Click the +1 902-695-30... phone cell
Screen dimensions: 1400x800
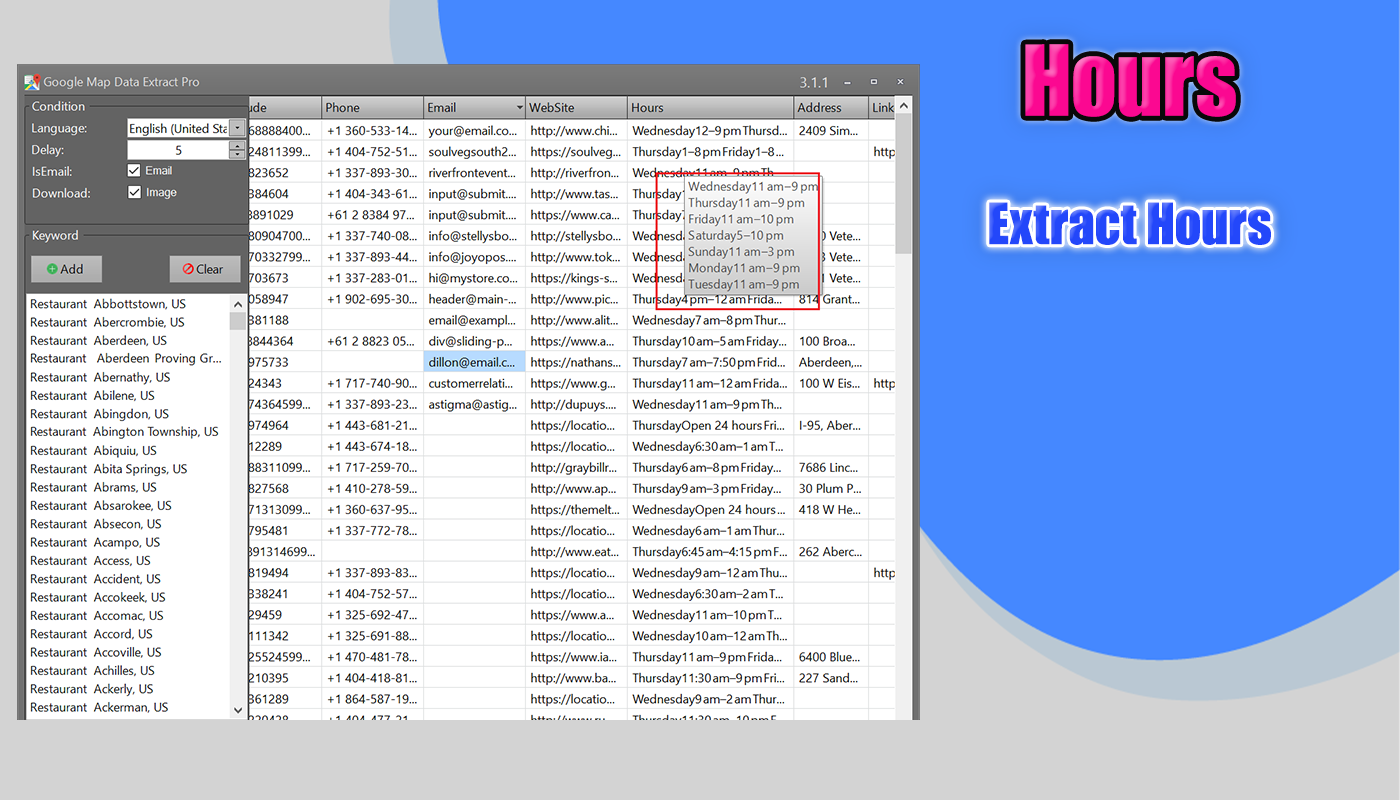click(x=372, y=299)
